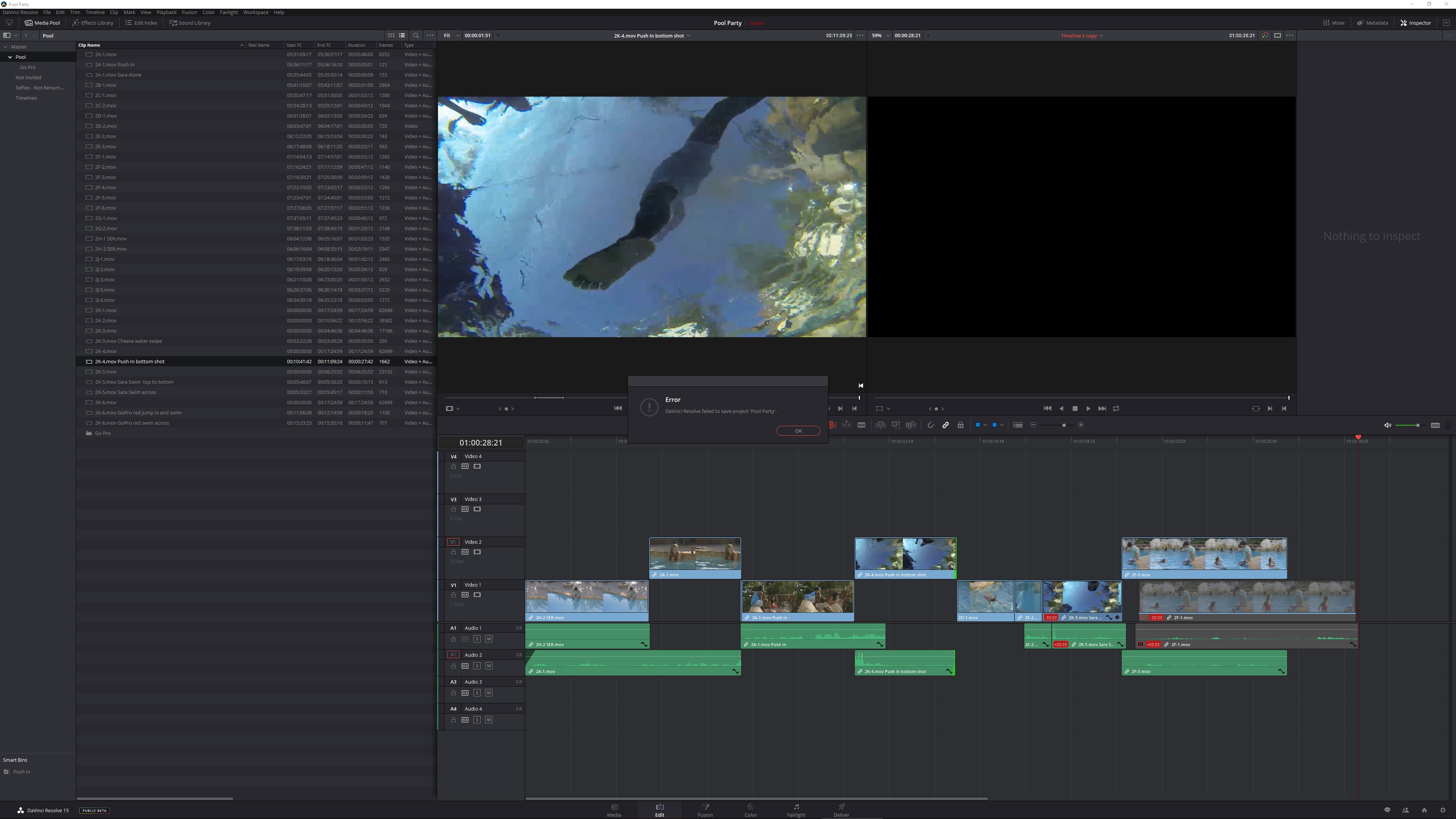1456x819 pixels.
Task: Click the zoom in plus icon
Action: [x=1081, y=425]
